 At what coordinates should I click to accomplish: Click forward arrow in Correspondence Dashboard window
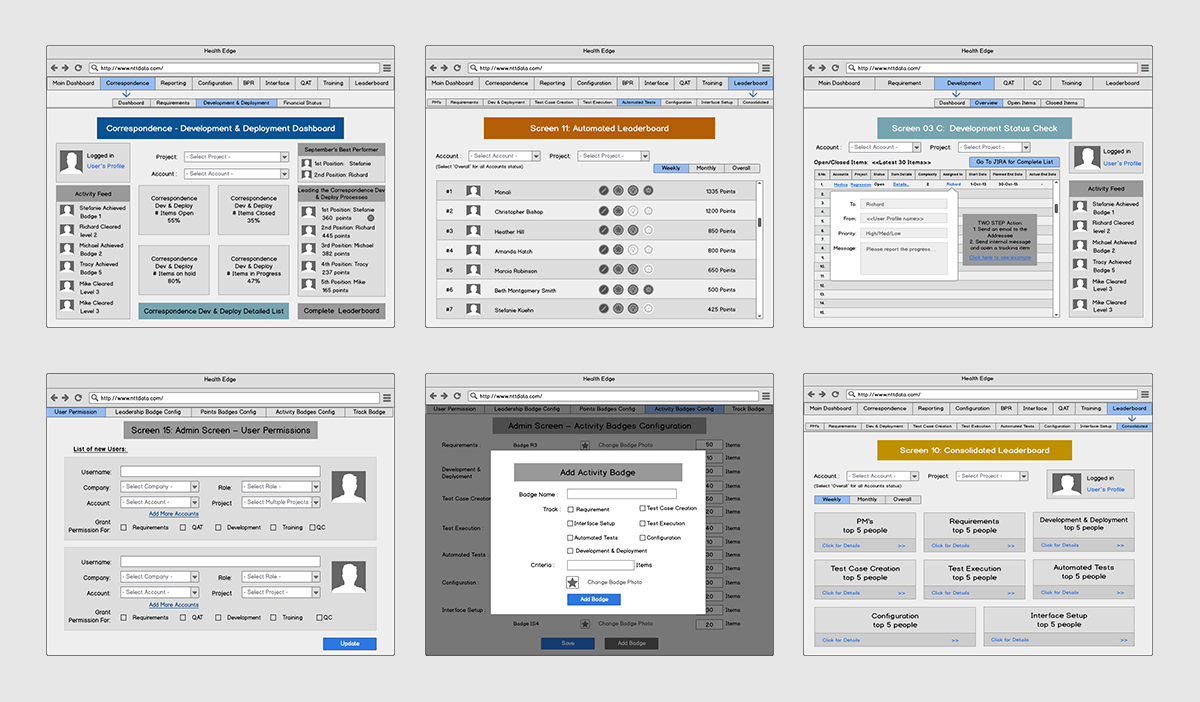[66, 68]
